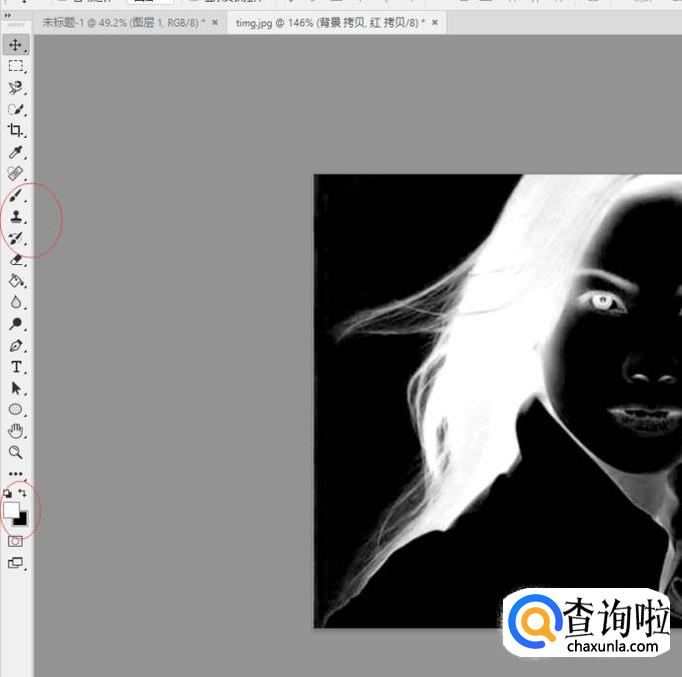Click the Zoom magnifier tool

16,452
